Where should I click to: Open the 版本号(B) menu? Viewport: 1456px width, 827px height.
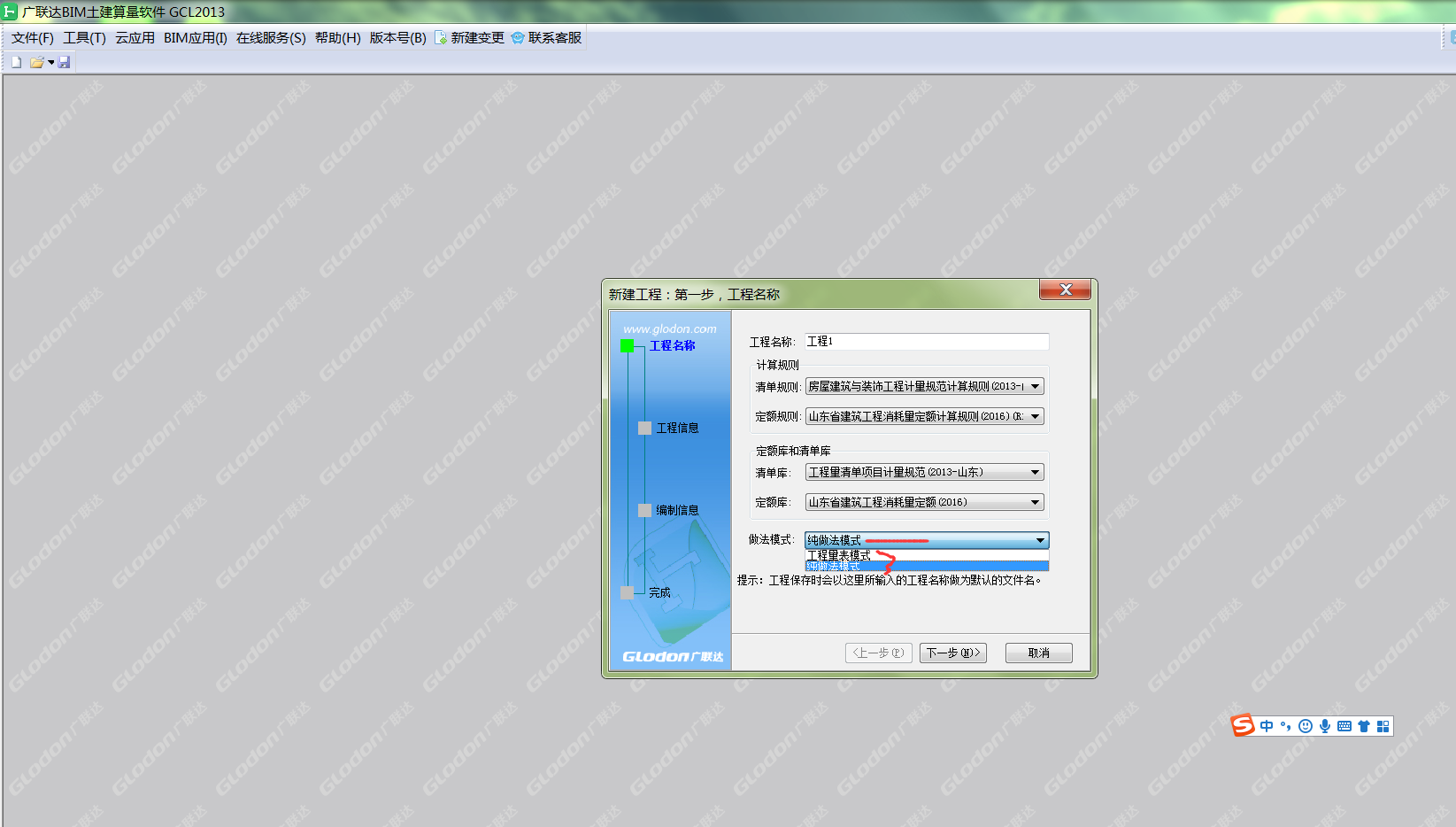click(x=397, y=38)
